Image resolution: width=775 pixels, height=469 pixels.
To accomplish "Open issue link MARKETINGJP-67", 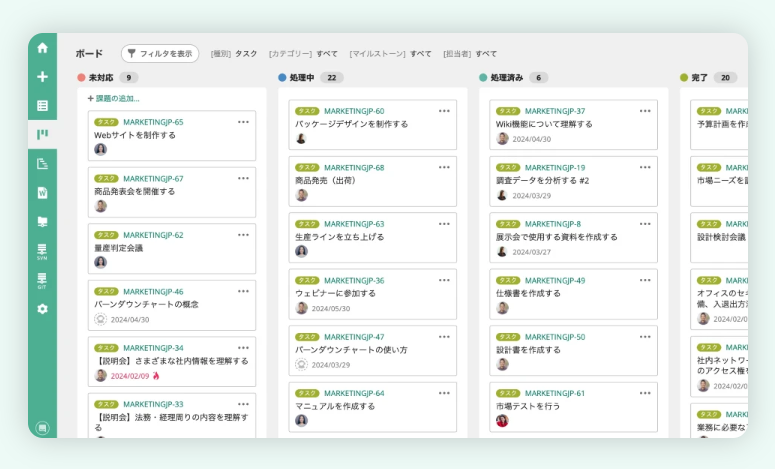I will [x=153, y=178].
